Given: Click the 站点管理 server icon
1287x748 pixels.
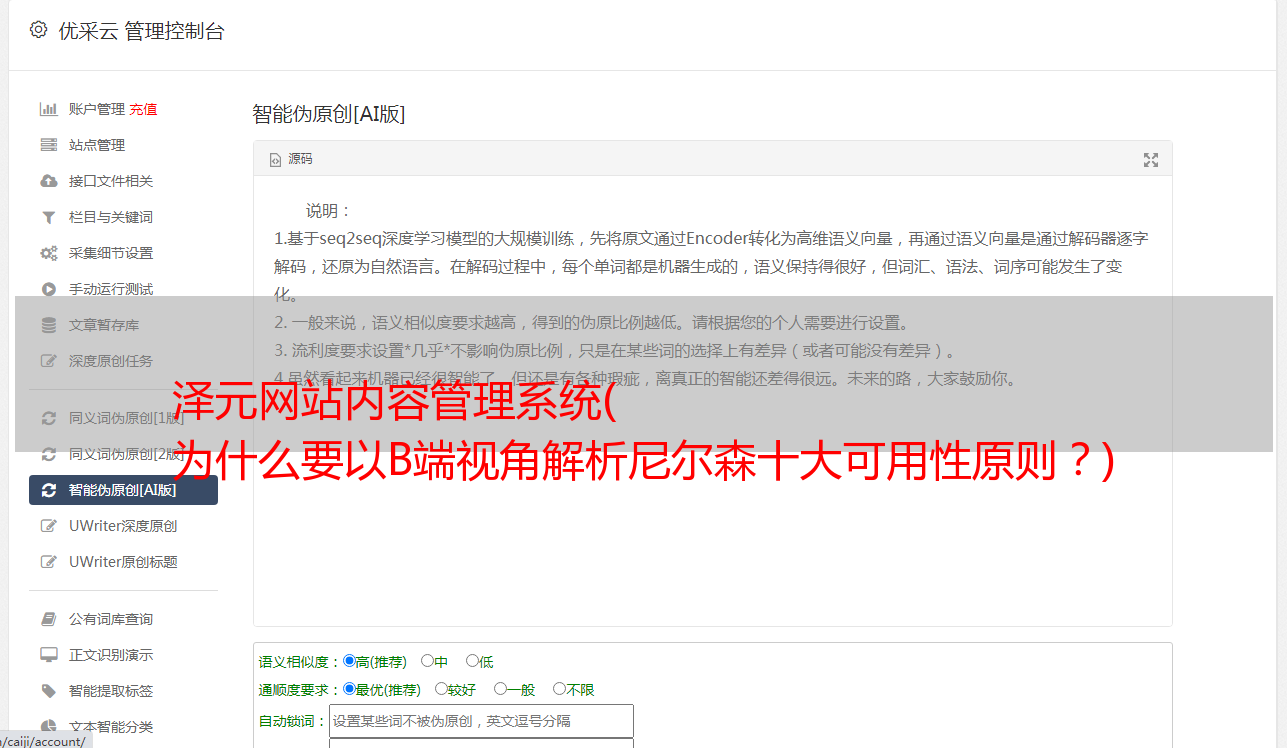Looking at the screenshot, I should [x=48, y=145].
